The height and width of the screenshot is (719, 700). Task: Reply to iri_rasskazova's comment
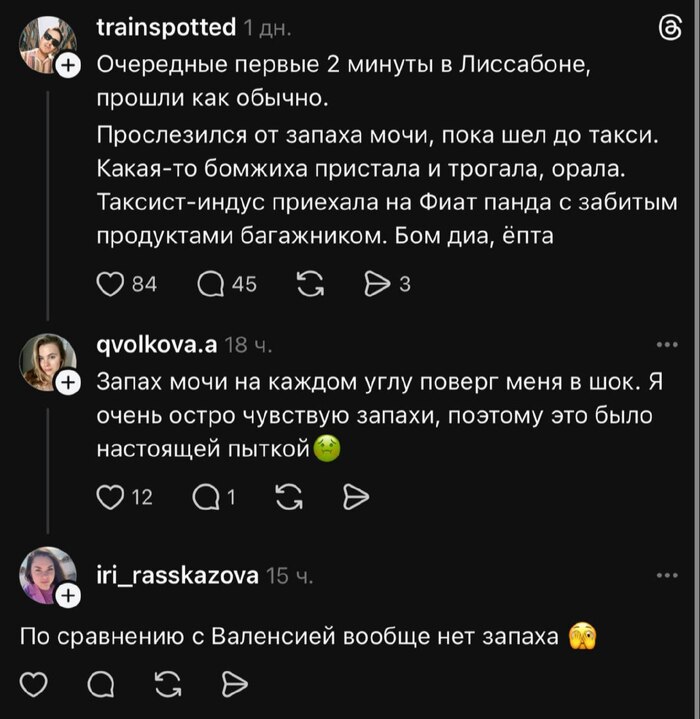[100, 684]
